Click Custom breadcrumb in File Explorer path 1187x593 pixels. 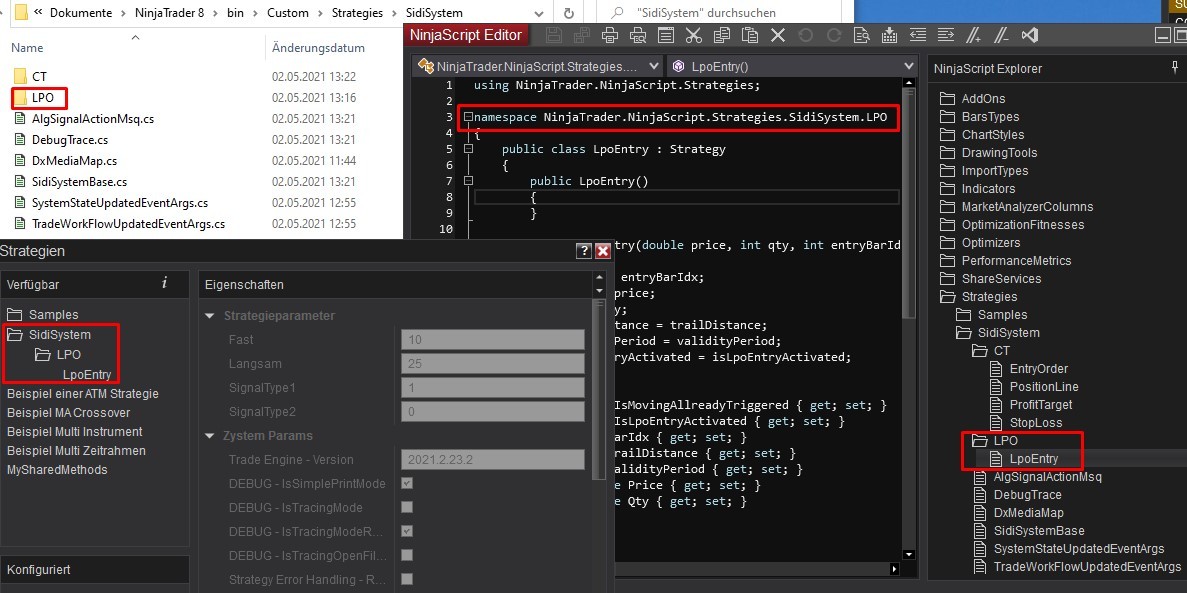[x=288, y=13]
